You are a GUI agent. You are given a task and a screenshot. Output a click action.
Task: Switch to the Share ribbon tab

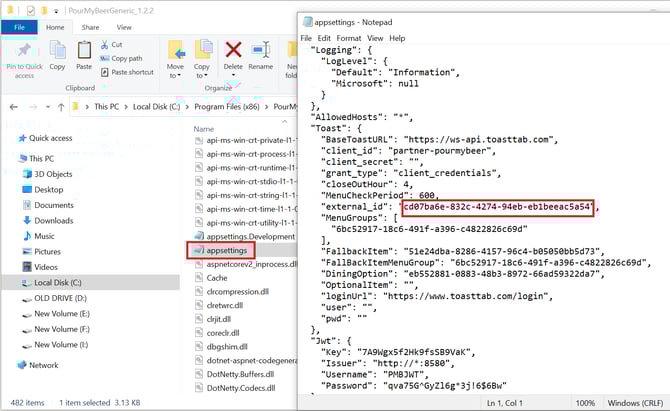[x=90, y=27]
